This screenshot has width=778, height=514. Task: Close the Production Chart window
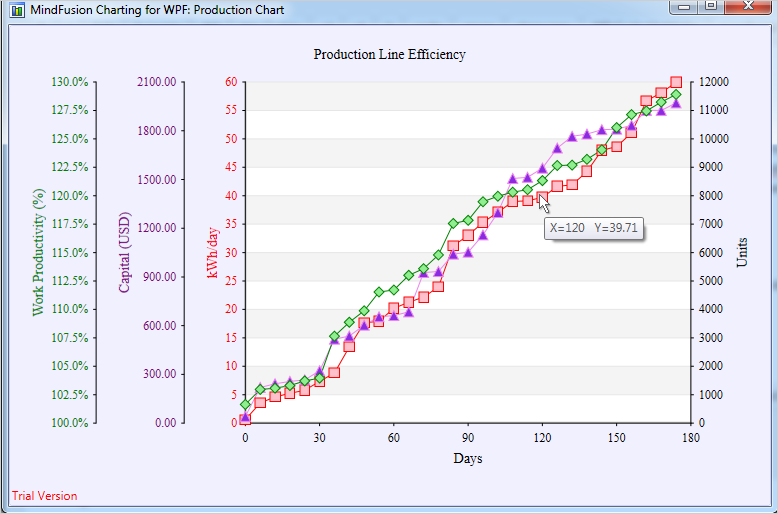(747, 6)
